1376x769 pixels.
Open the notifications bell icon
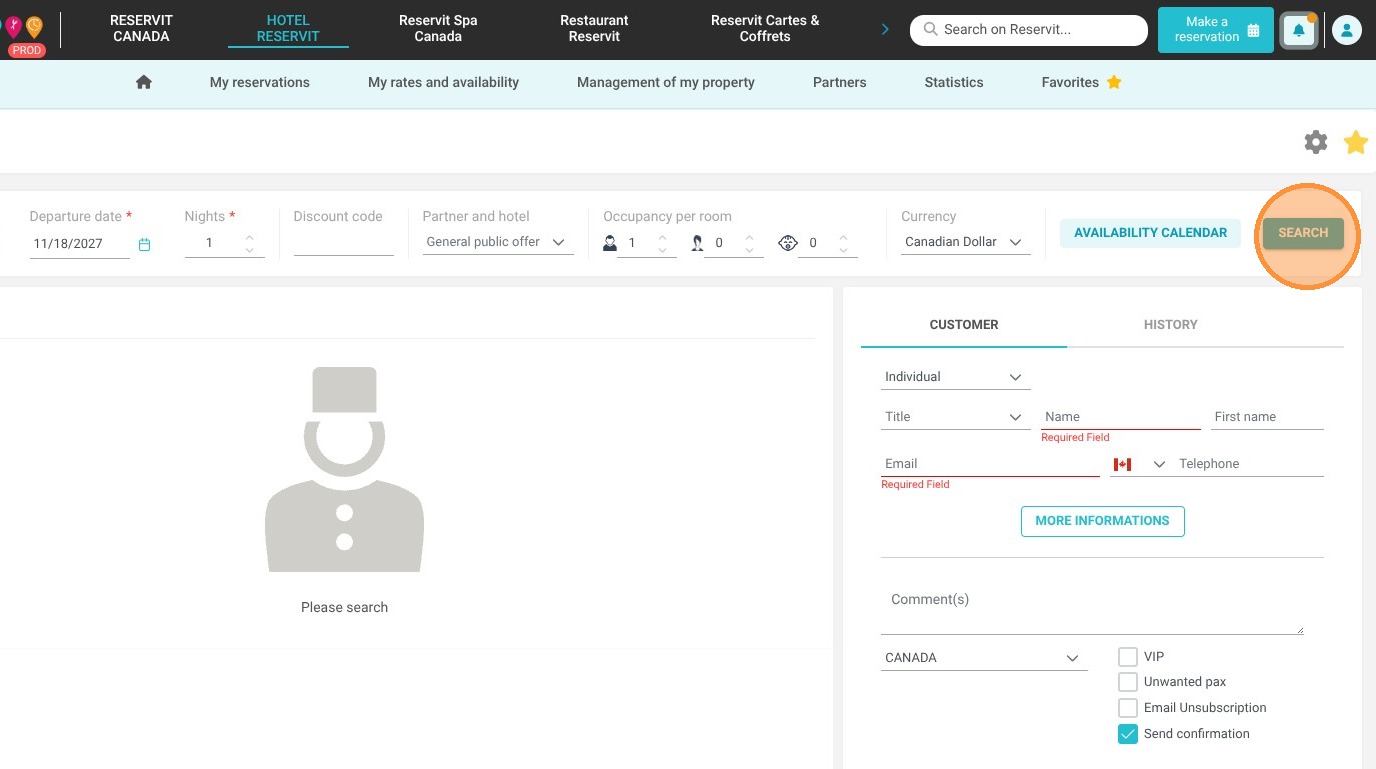click(x=1299, y=30)
